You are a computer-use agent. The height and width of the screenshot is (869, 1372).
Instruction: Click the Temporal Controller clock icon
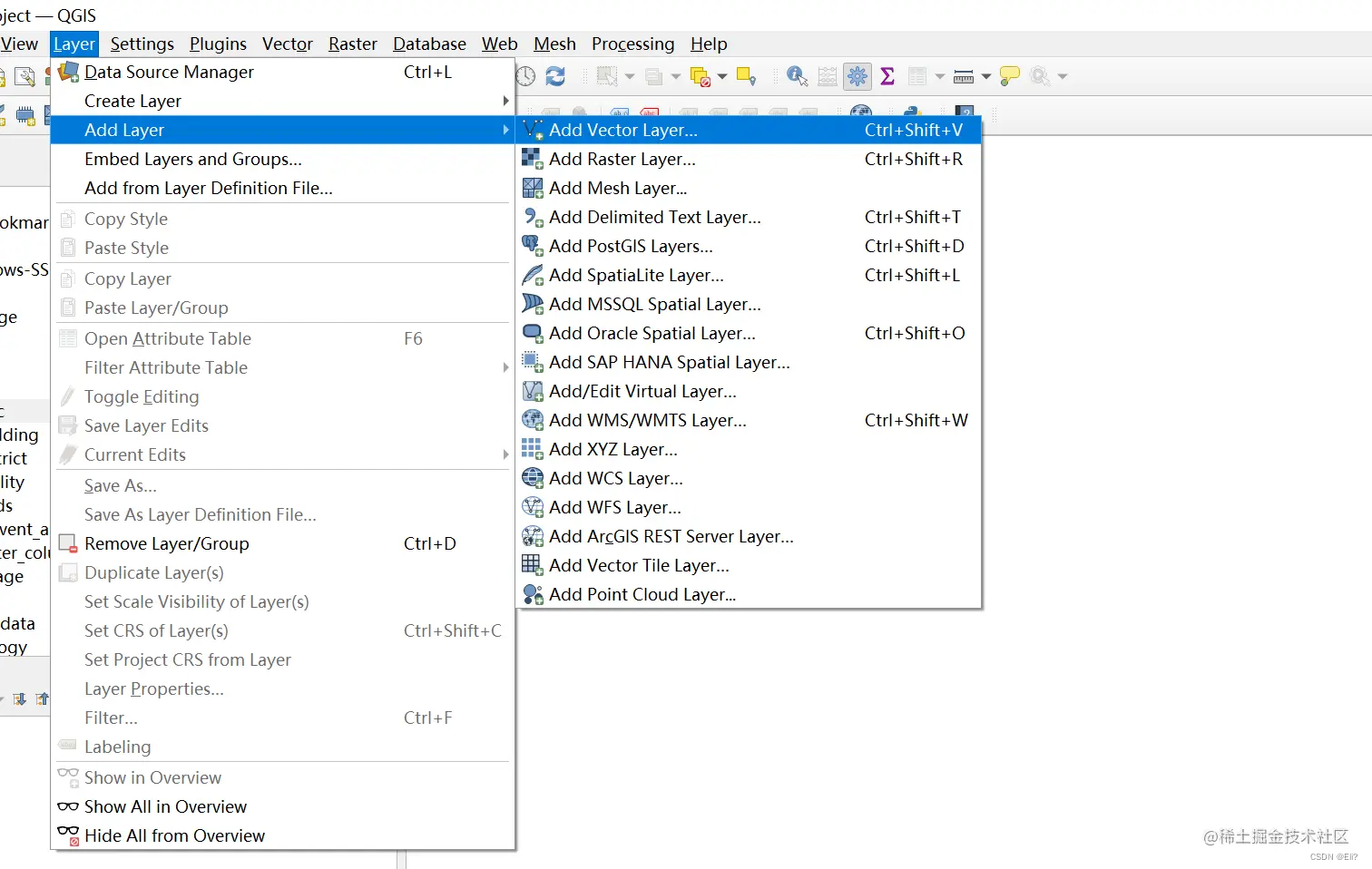(x=526, y=77)
